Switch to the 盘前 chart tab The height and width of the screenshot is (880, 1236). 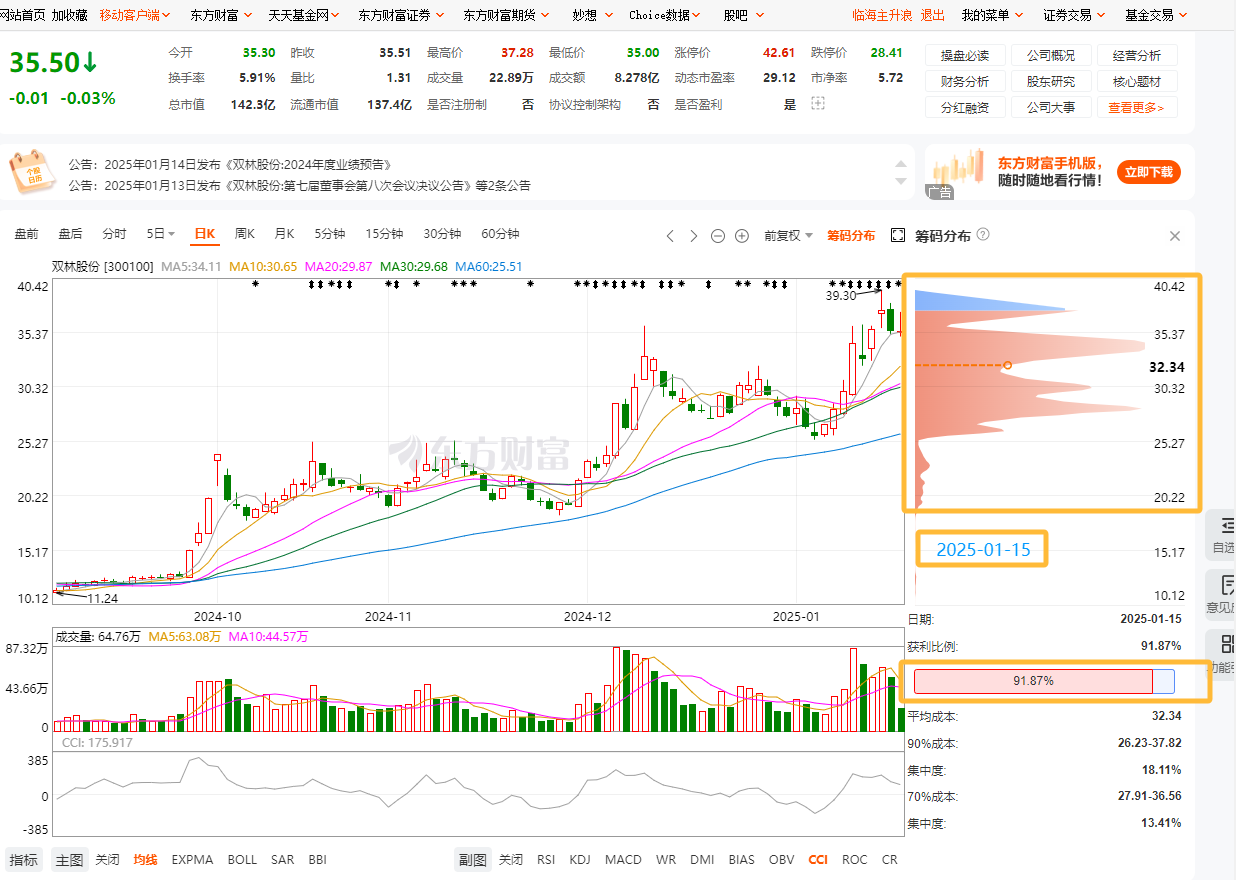pyautogui.click(x=26, y=233)
